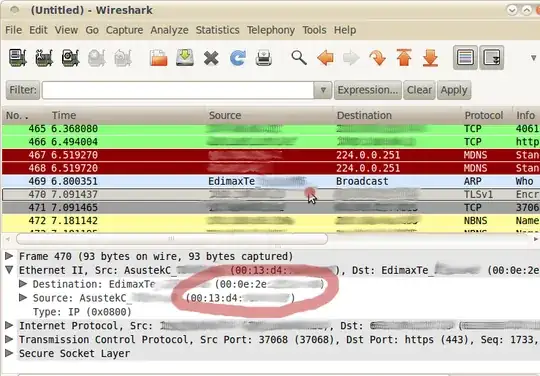Close the capture file with X icon
The image size is (540, 376).
211,58
